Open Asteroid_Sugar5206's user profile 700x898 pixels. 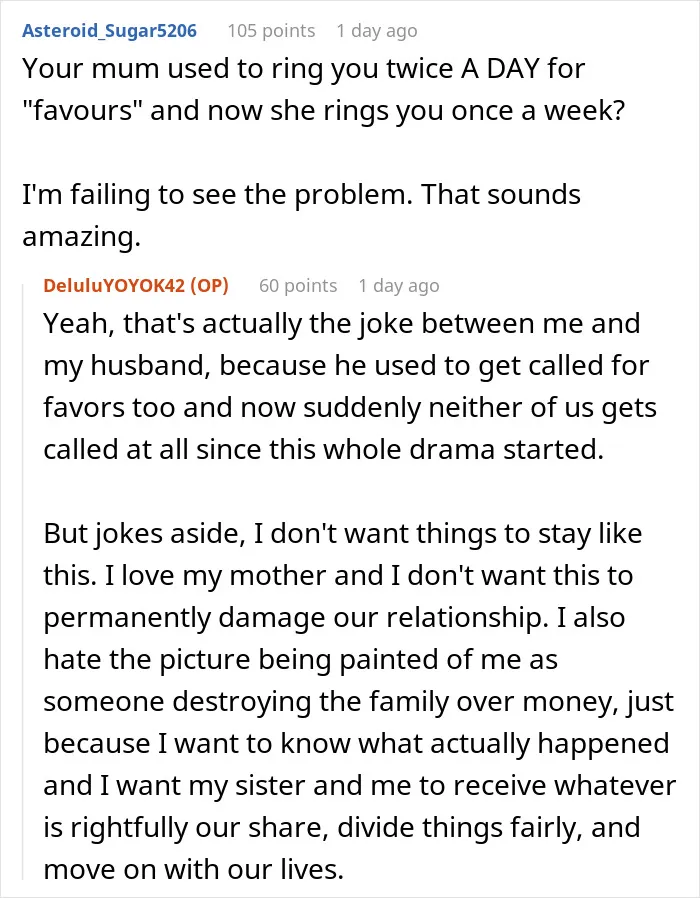(x=109, y=31)
